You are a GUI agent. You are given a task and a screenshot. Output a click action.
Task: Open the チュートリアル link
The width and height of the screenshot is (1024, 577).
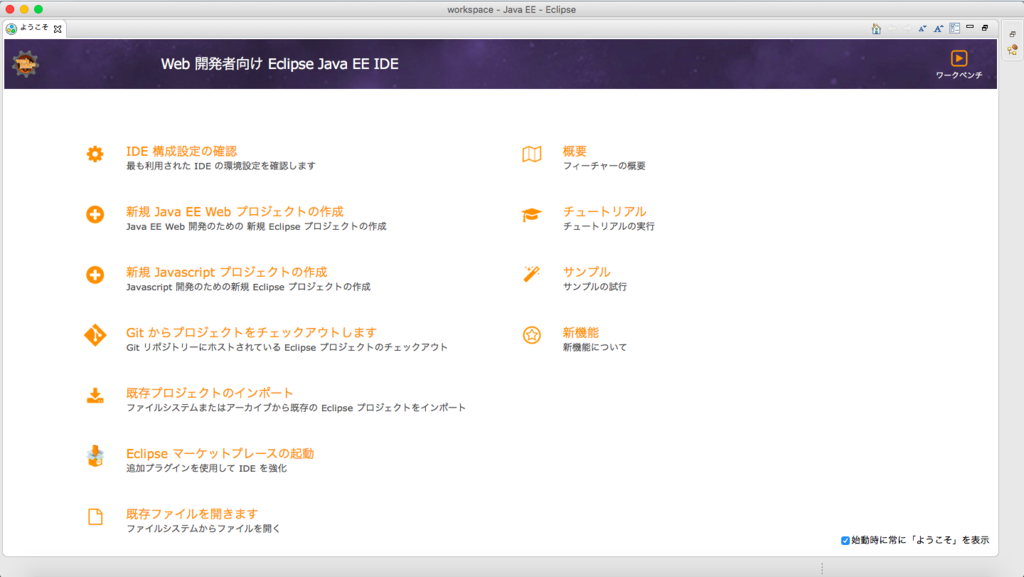click(x=605, y=211)
